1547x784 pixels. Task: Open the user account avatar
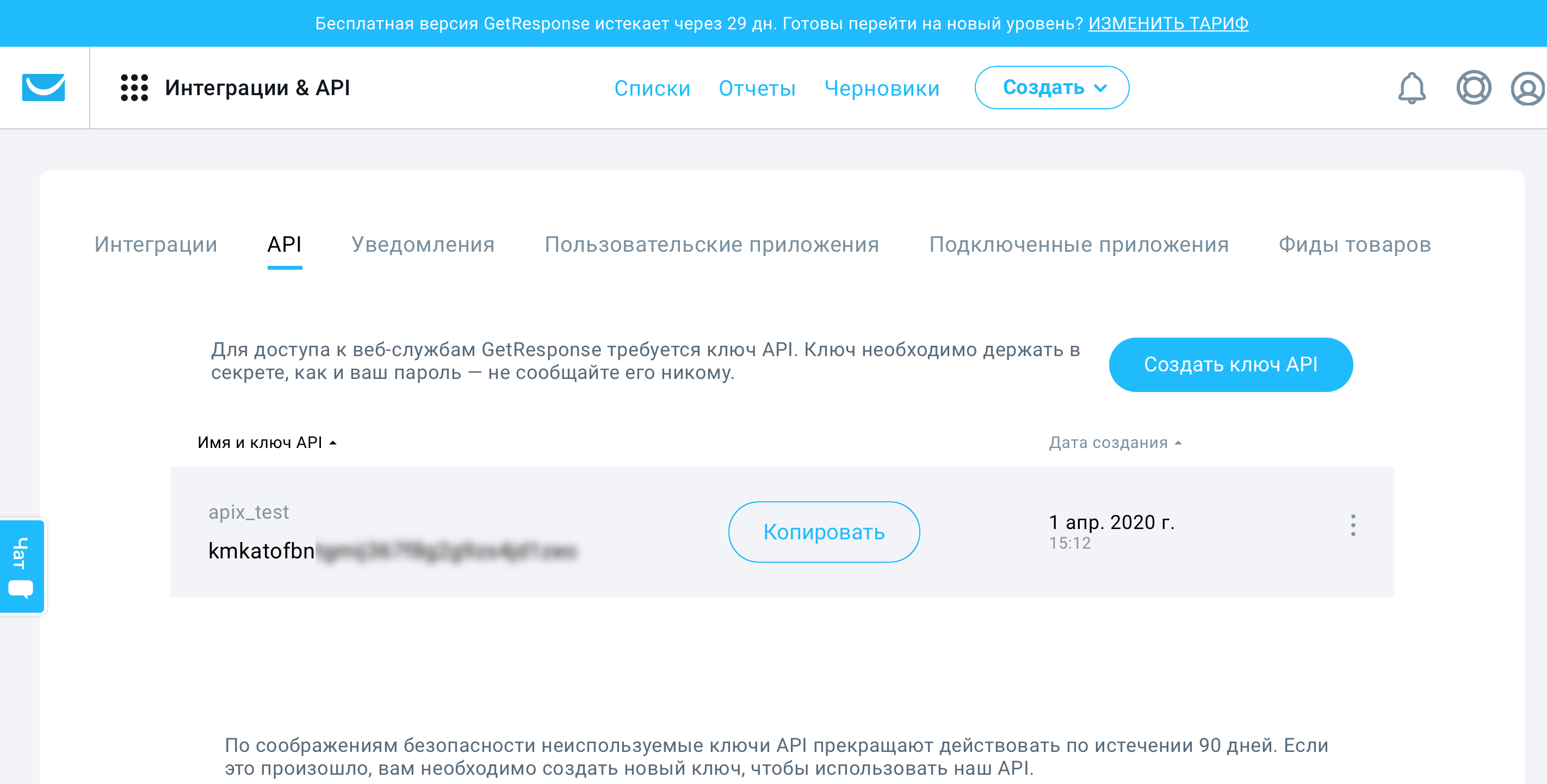(x=1528, y=88)
